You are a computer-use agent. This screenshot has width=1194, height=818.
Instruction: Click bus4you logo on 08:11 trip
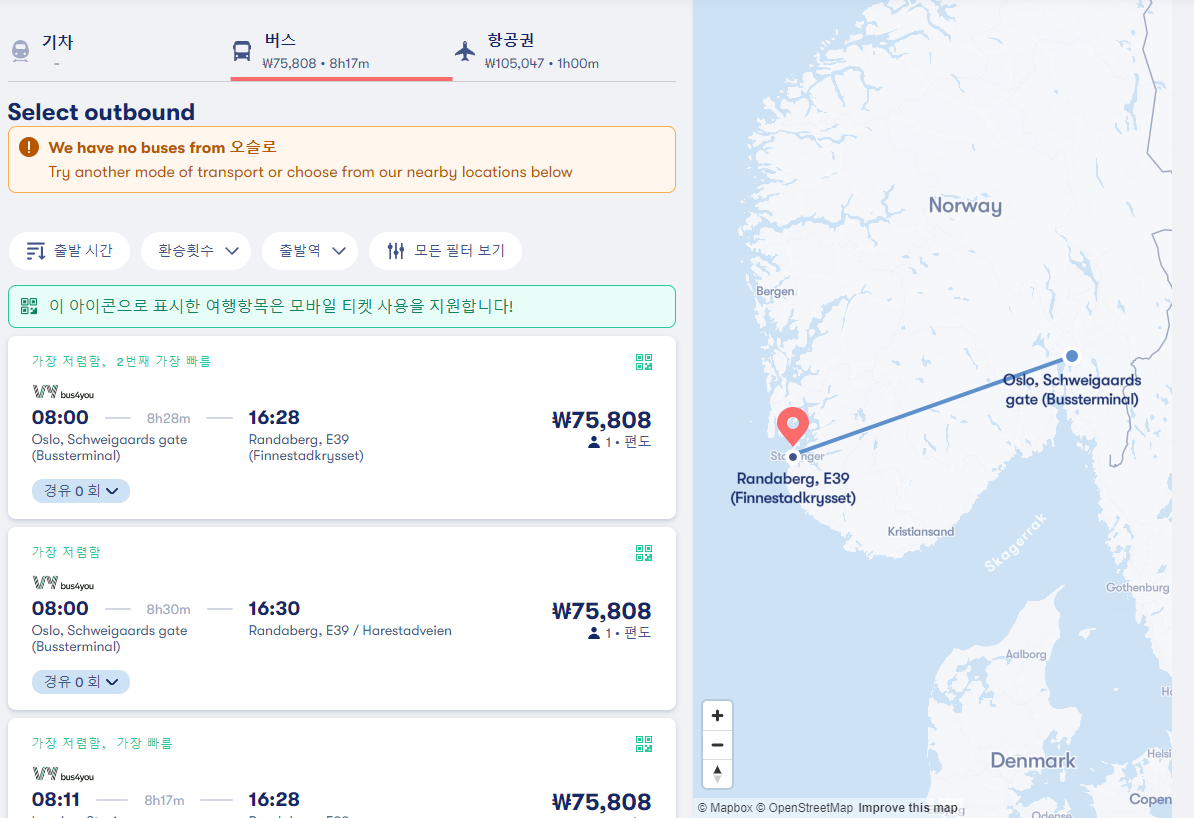click(63, 775)
